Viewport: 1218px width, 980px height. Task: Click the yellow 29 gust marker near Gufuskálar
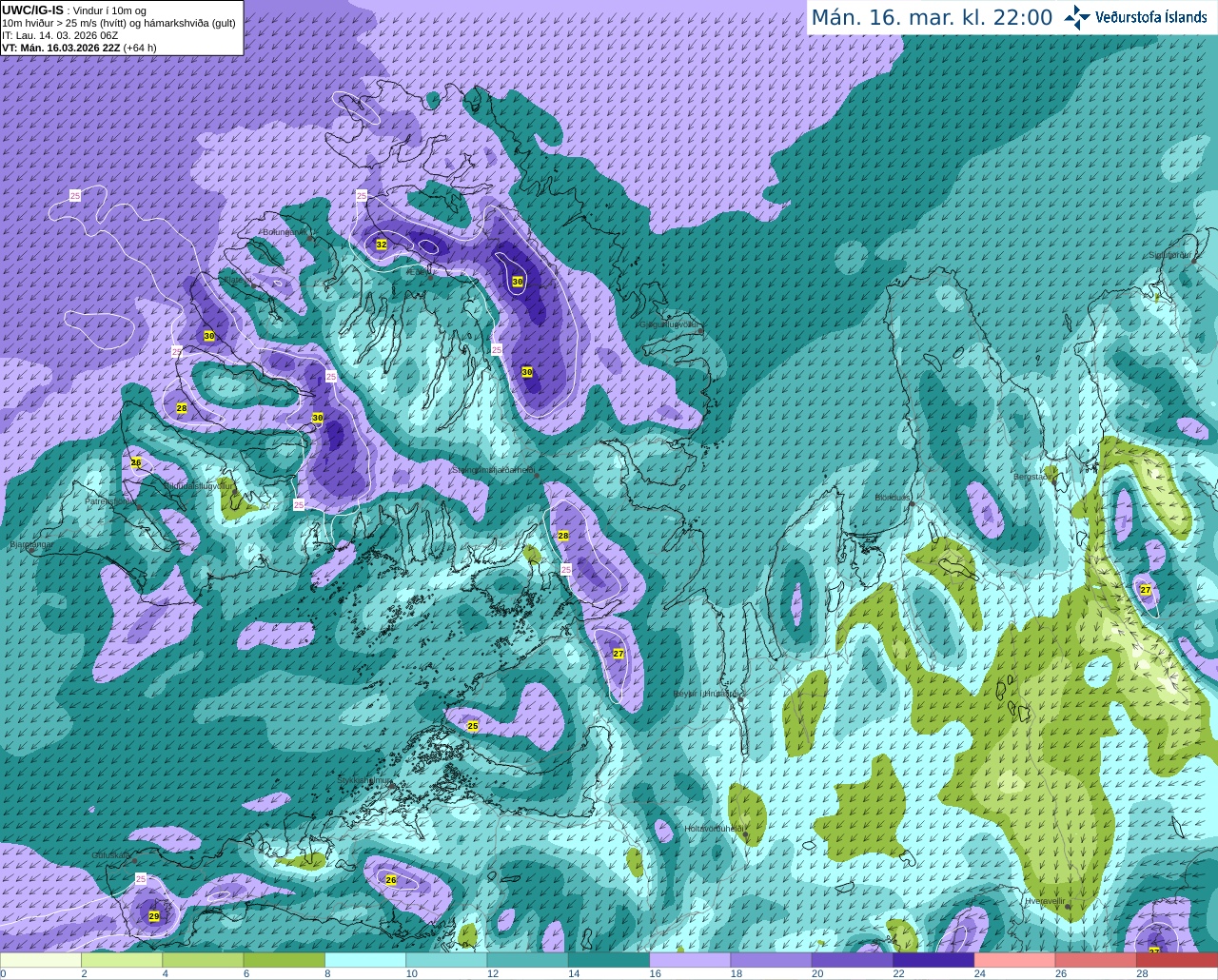coord(154,916)
